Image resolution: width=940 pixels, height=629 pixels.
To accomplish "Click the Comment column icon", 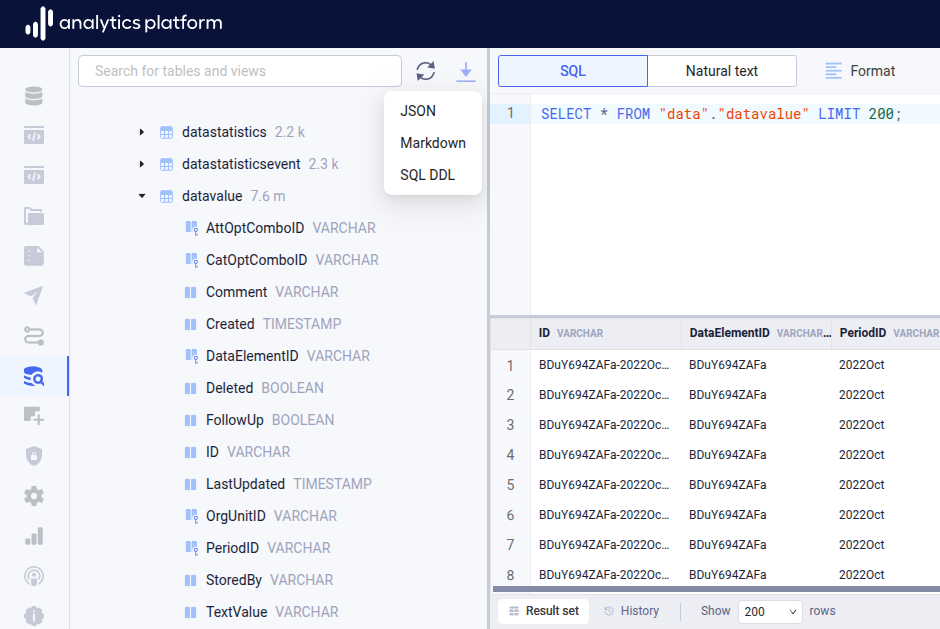I will (x=191, y=292).
